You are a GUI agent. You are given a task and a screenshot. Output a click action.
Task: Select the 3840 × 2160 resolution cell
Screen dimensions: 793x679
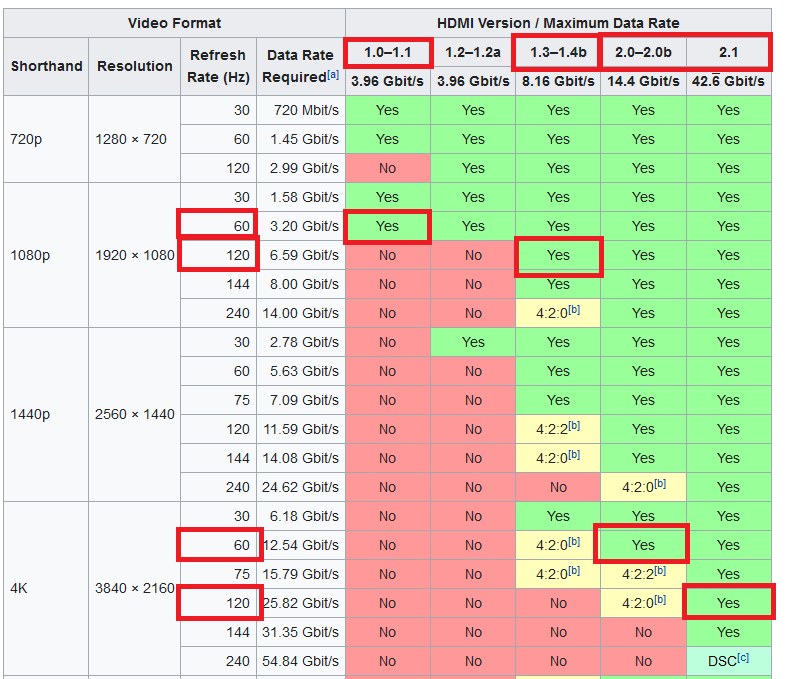point(135,589)
